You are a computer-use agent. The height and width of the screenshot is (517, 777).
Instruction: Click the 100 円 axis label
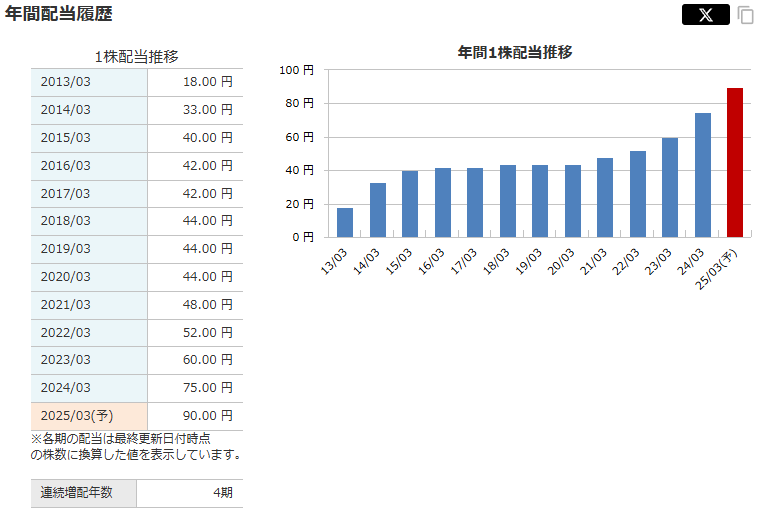tap(296, 70)
